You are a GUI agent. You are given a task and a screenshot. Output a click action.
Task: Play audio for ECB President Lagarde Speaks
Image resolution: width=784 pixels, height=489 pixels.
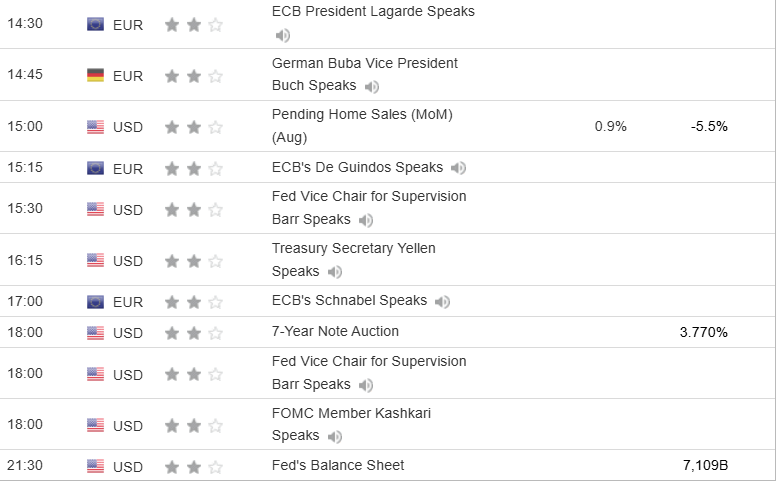(283, 35)
